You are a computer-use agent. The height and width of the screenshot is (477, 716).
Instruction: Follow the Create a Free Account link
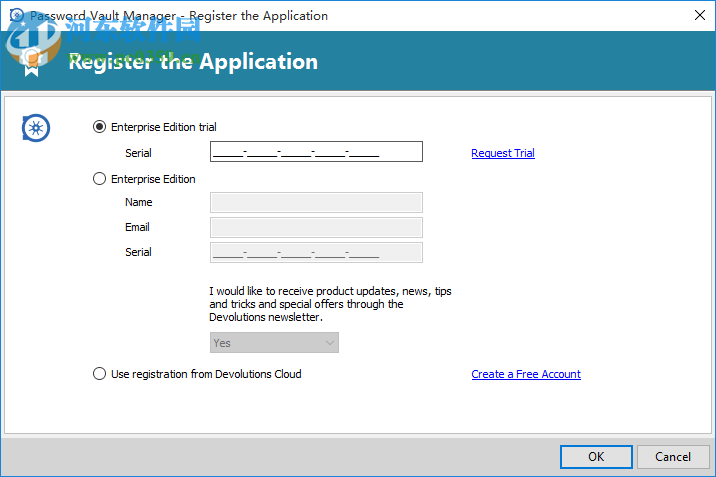coord(526,374)
